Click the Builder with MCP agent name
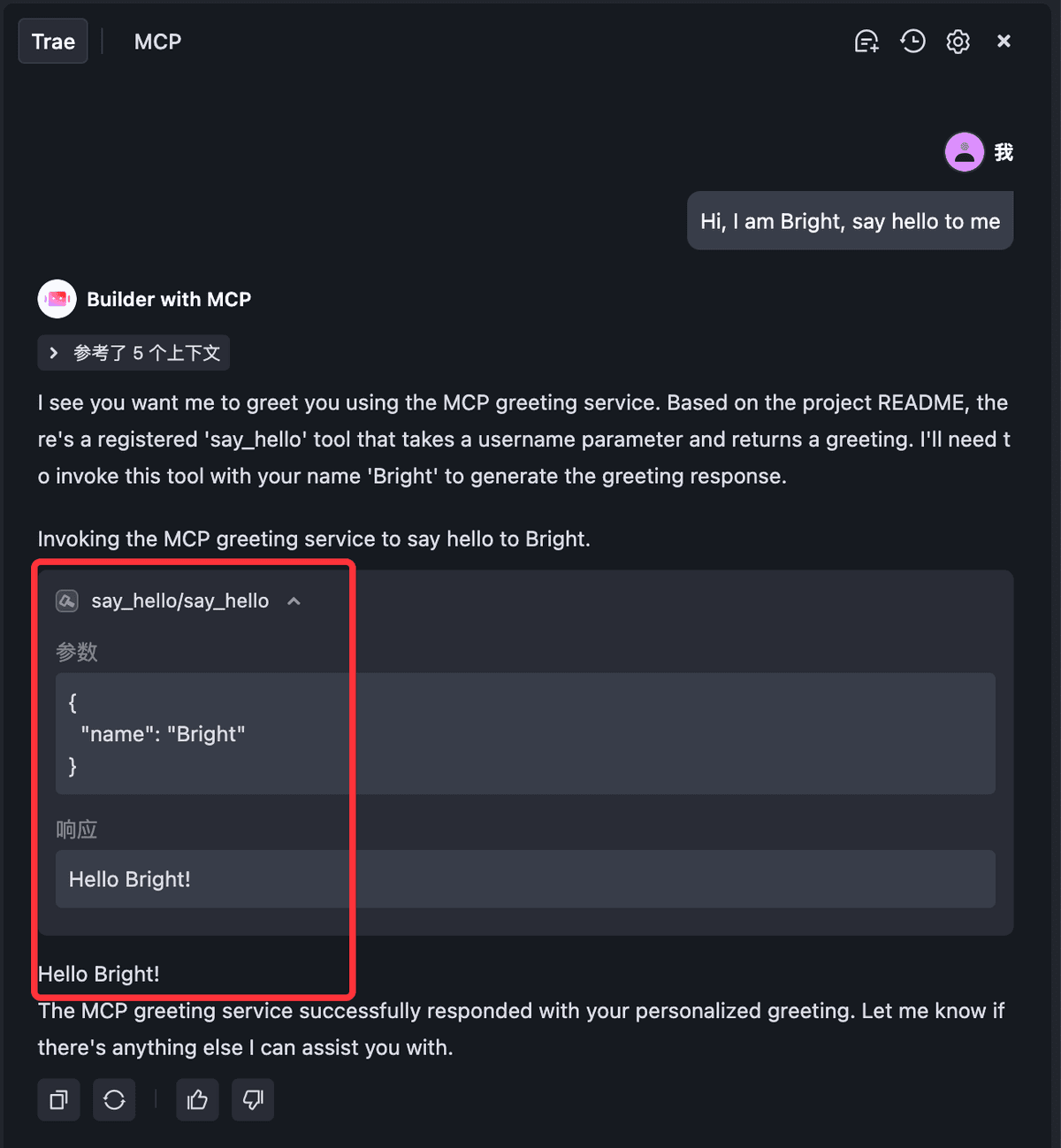This screenshot has width=1061, height=1148. pos(169,299)
